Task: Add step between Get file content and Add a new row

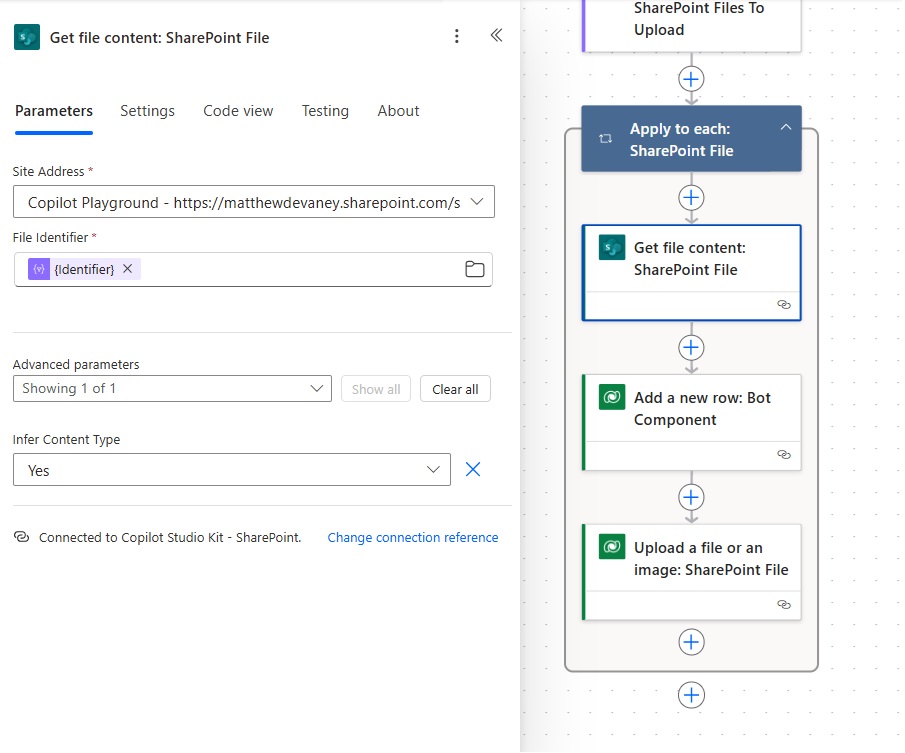Action: [x=691, y=347]
